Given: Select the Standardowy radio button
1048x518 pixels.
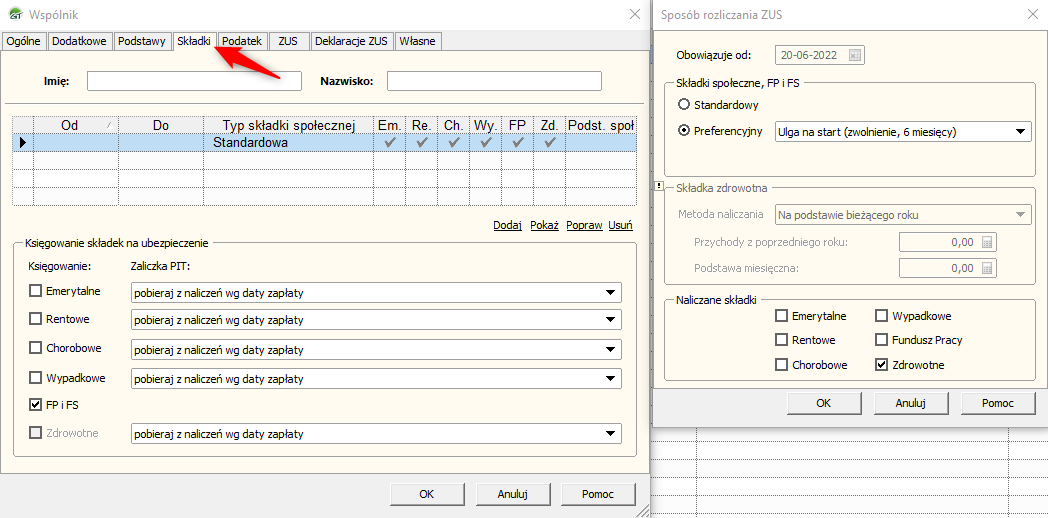Looking at the screenshot, I should coord(684,105).
